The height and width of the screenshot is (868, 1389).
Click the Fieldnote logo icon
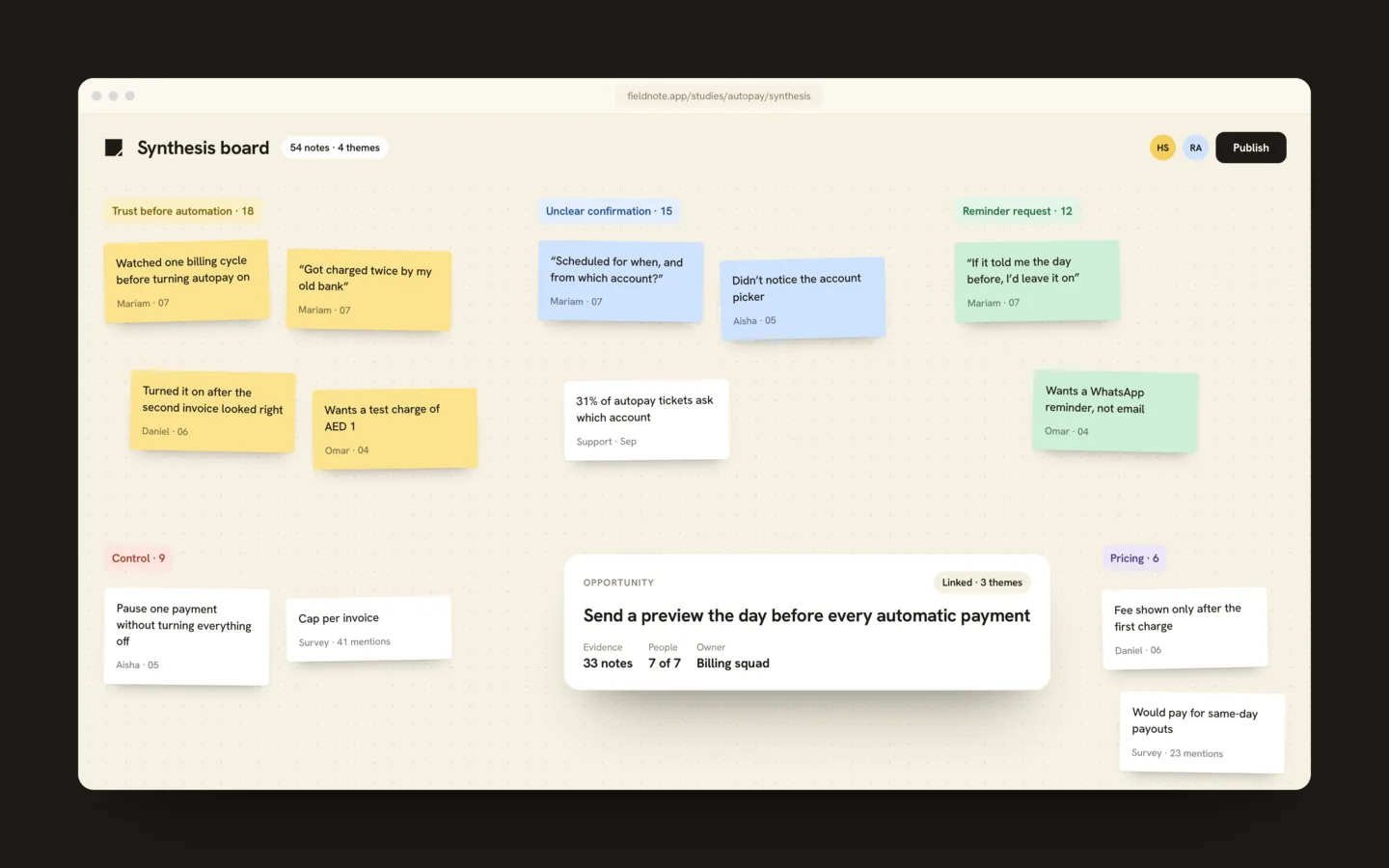[x=114, y=148]
